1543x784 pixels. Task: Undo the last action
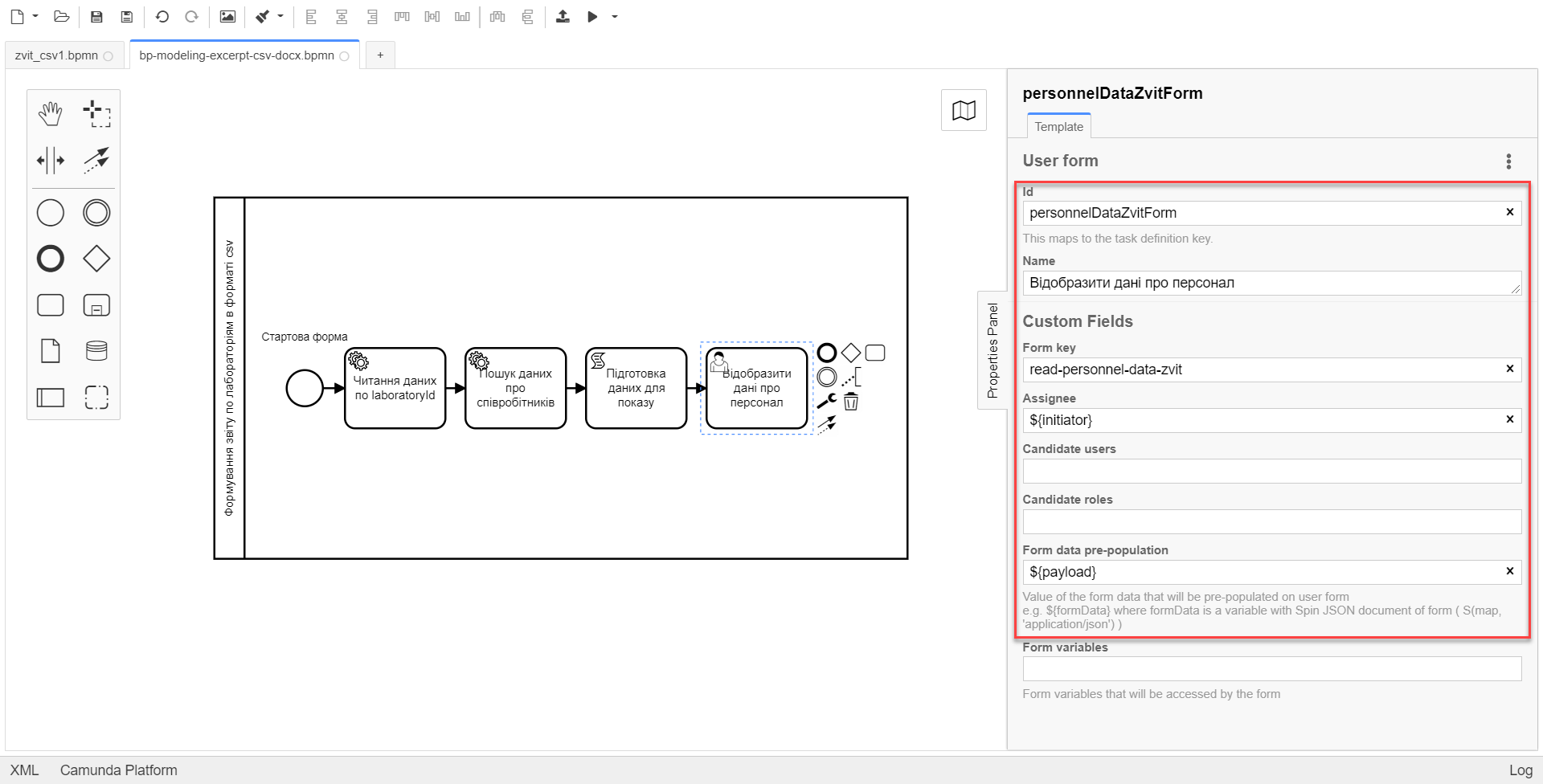(x=162, y=16)
